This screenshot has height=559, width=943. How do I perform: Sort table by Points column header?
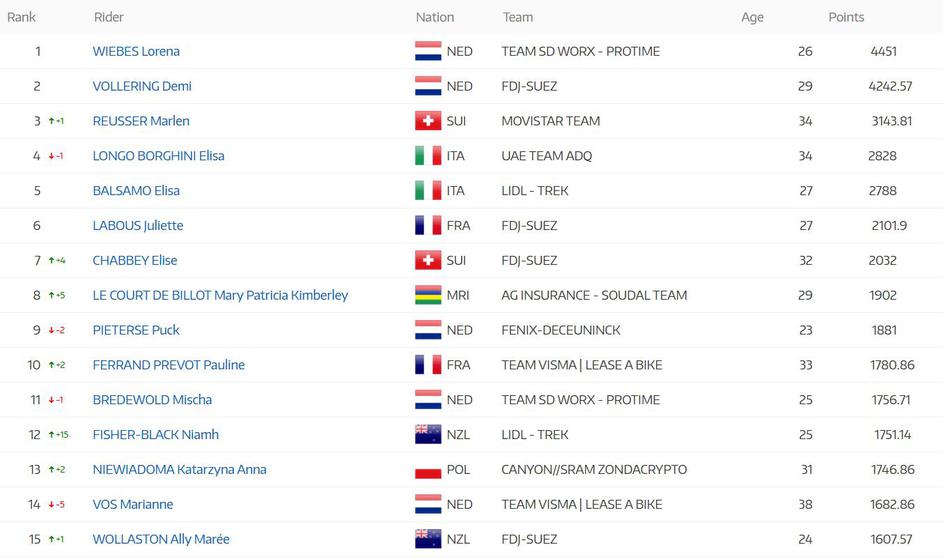(x=846, y=17)
